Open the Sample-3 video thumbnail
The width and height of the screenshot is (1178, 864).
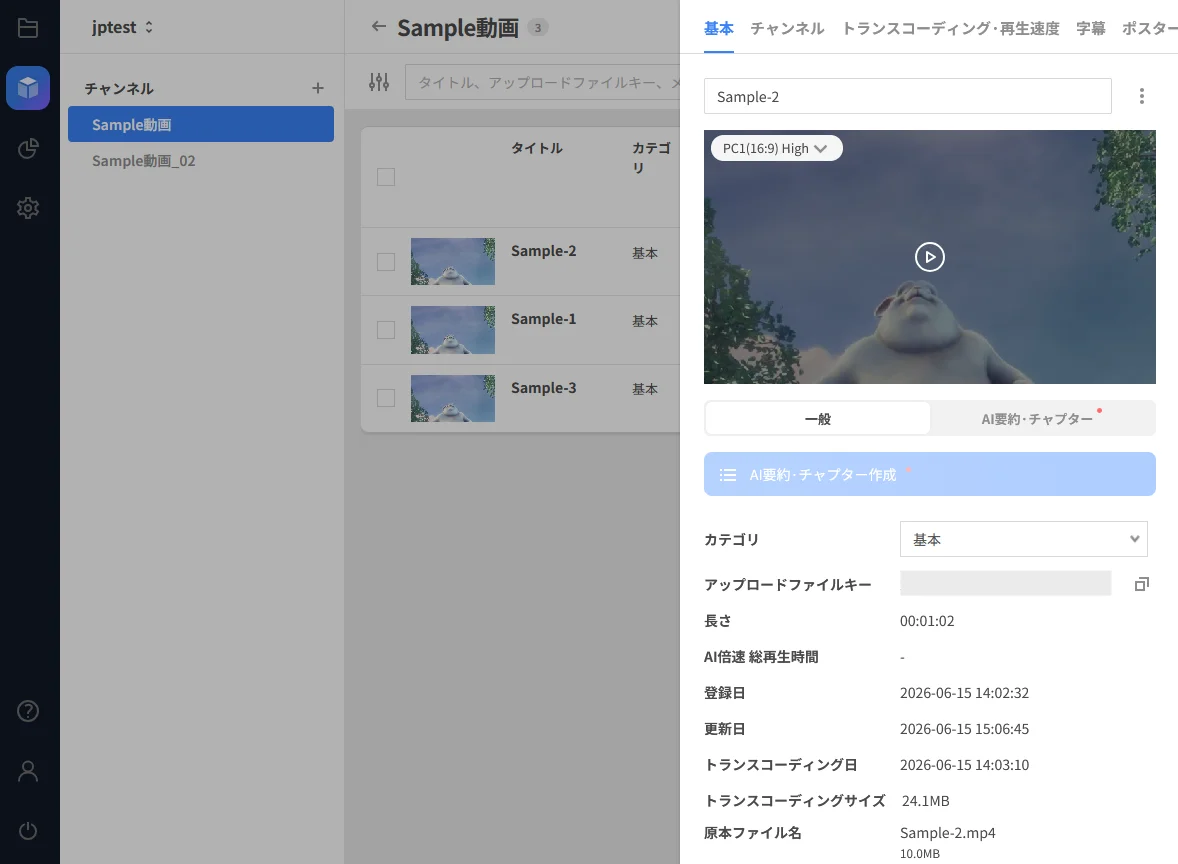pyautogui.click(x=452, y=398)
